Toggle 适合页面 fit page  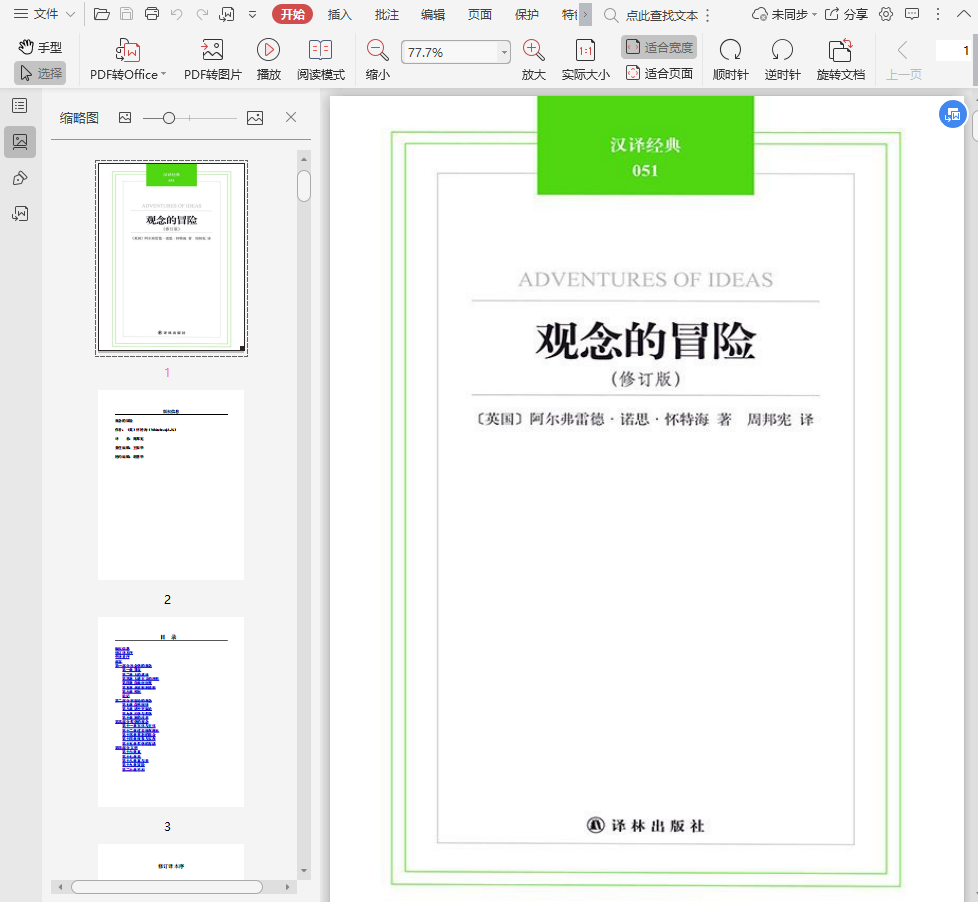(x=659, y=74)
